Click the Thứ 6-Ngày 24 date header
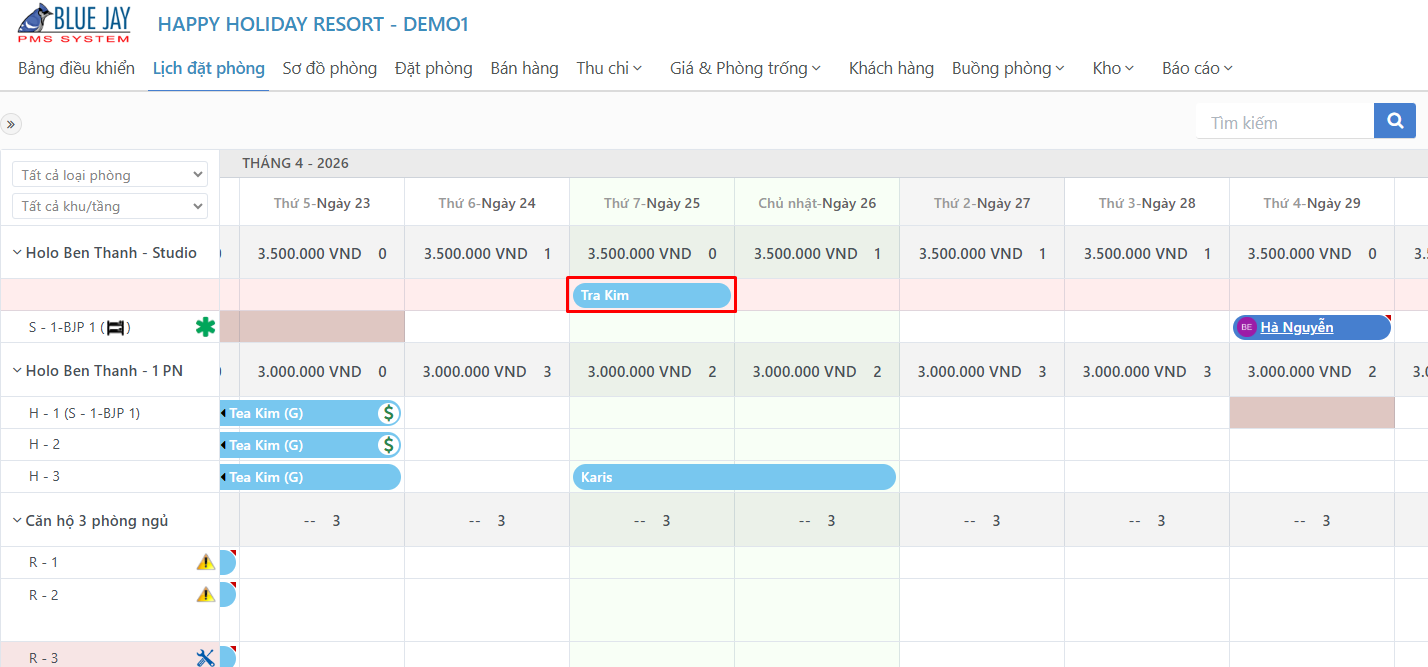 click(x=487, y=203)
